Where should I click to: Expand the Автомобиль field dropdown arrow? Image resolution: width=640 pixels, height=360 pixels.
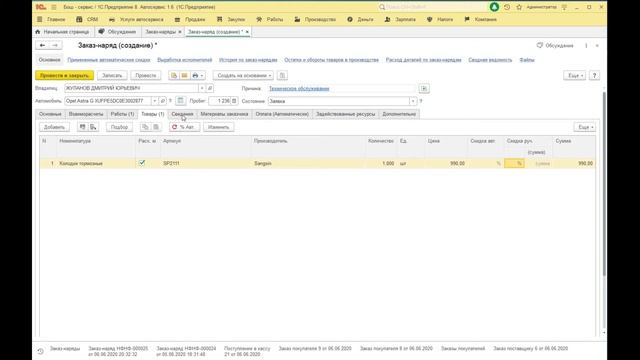tap(155, 101)
